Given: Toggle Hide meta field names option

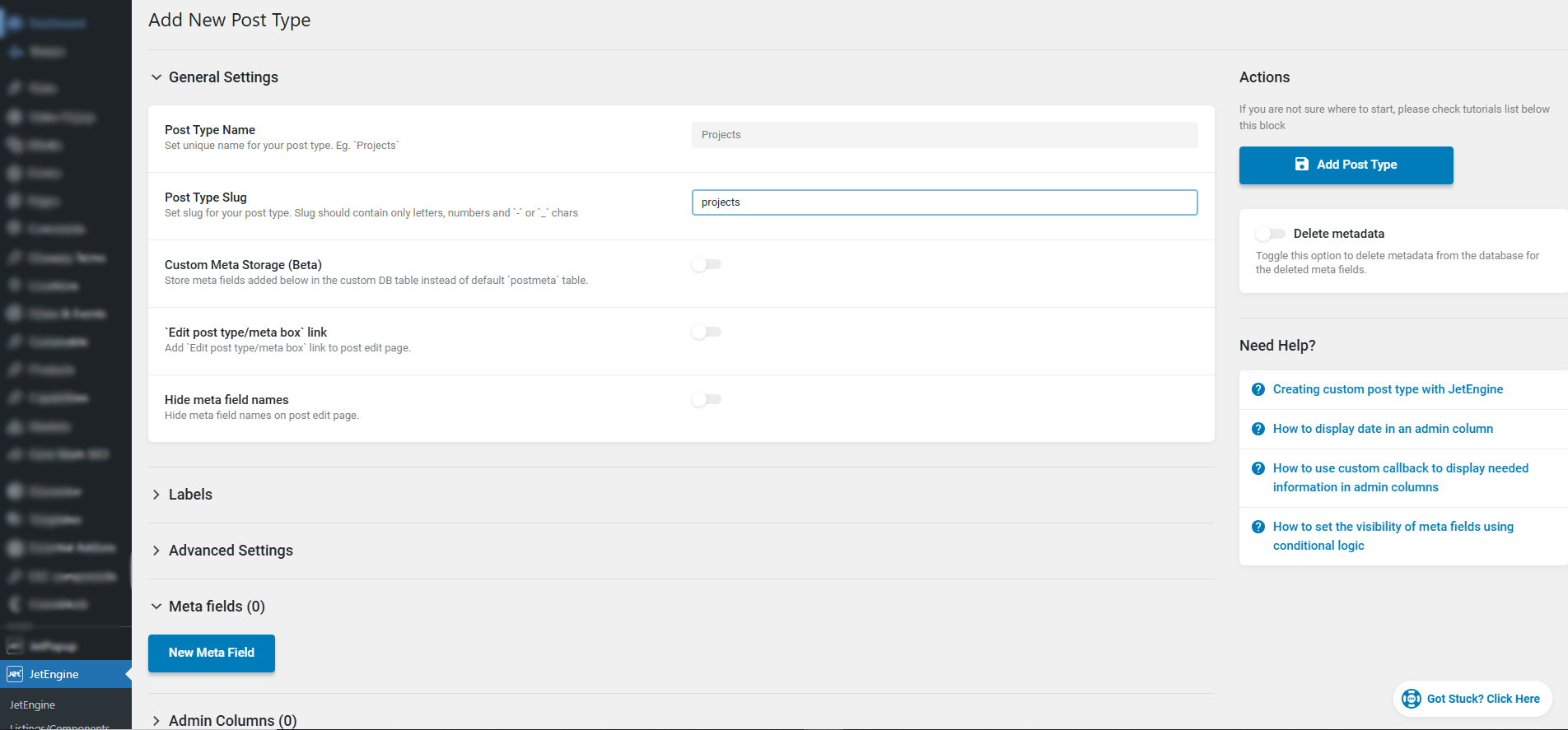Looking at the screenshot, I should click(x=706, y=399).
